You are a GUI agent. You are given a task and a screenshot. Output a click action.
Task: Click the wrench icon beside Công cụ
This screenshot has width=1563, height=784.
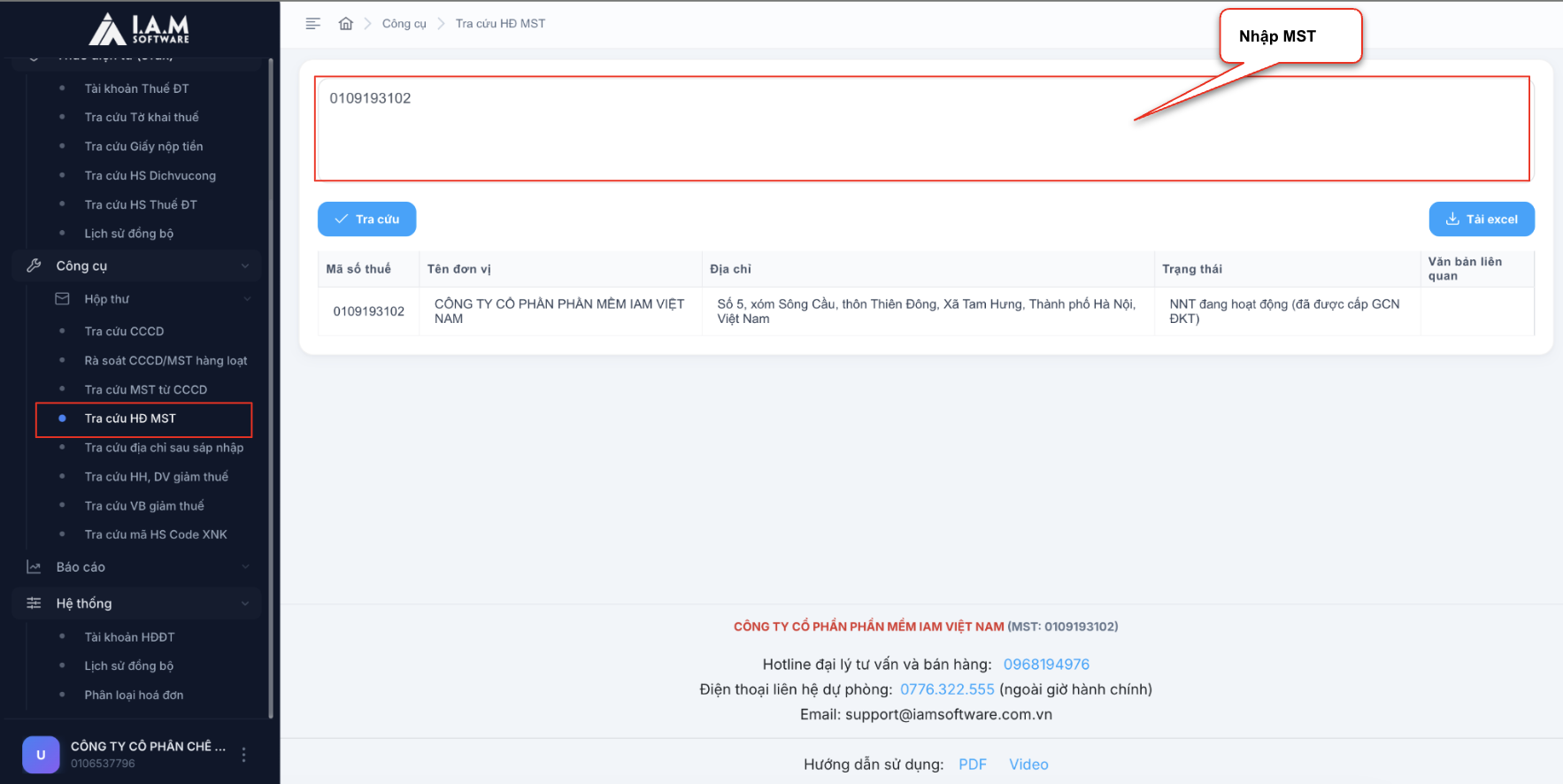(x=35, y=265)
